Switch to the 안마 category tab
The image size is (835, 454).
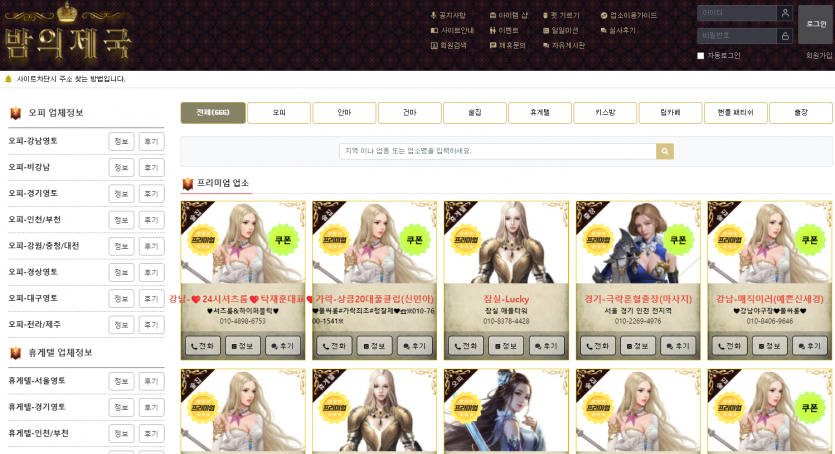(x=344, y=113)
